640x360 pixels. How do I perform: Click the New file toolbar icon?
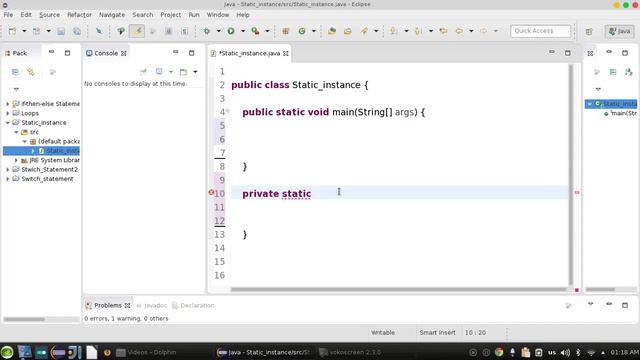coord(12,31)
